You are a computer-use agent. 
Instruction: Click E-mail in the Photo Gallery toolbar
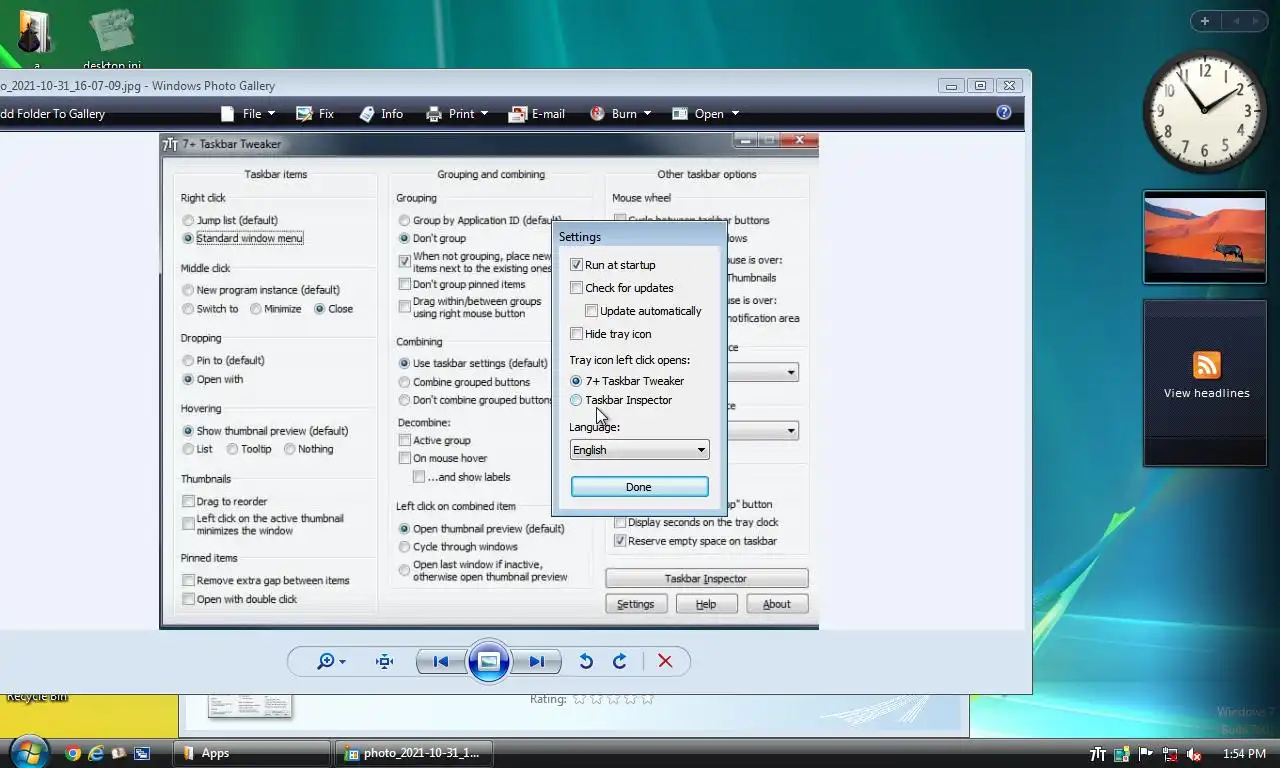(537, 114)
